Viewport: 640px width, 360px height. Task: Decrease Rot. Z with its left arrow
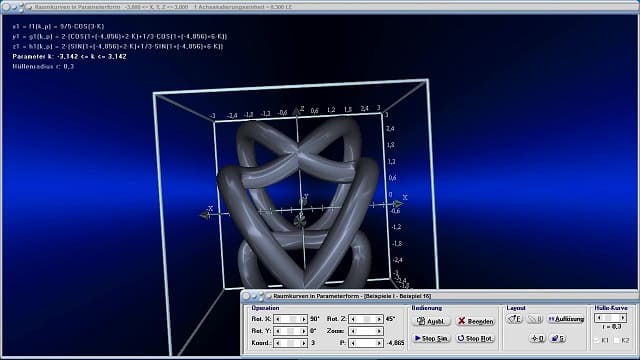(353, 319)
